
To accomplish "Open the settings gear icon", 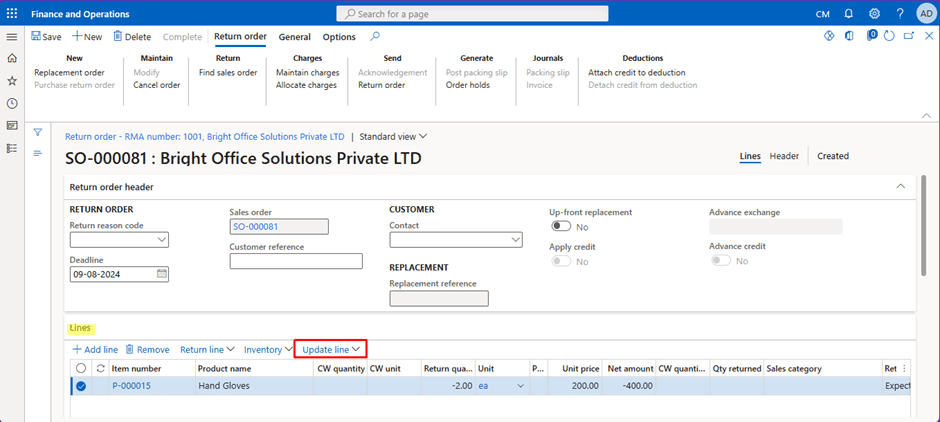I will pyautogui.click(x=874, y=13).
